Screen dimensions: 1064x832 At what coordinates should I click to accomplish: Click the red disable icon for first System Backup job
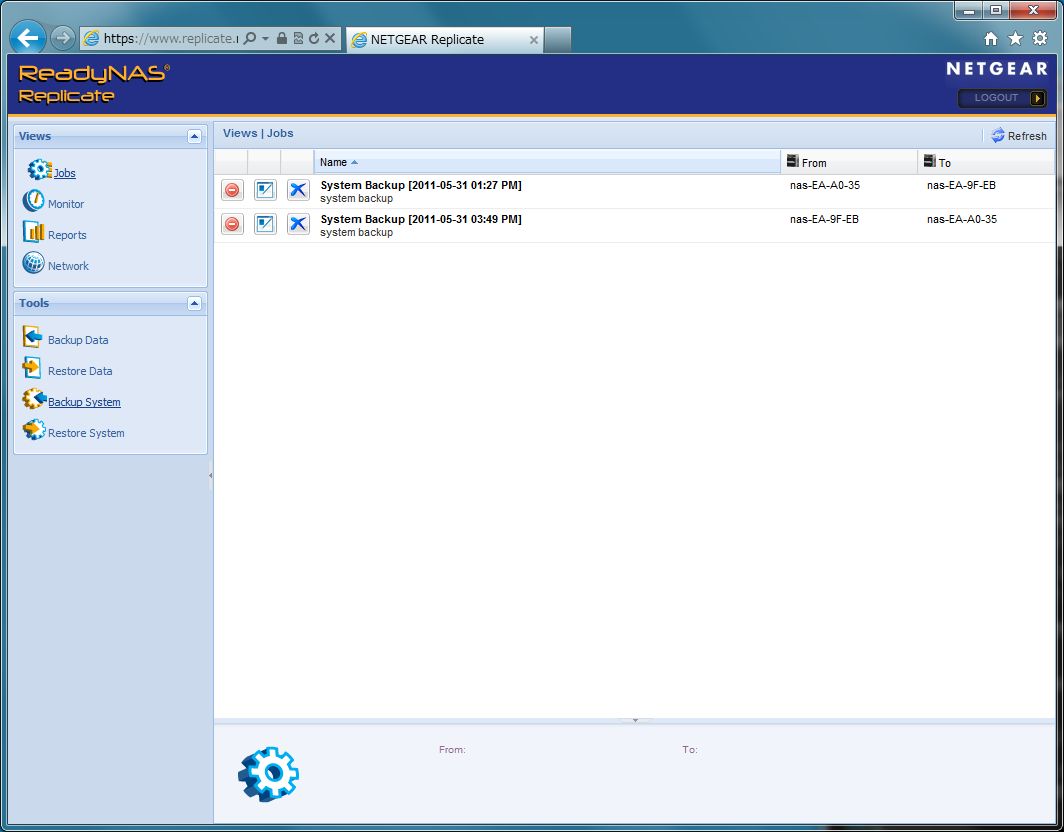tap(232, 191)
